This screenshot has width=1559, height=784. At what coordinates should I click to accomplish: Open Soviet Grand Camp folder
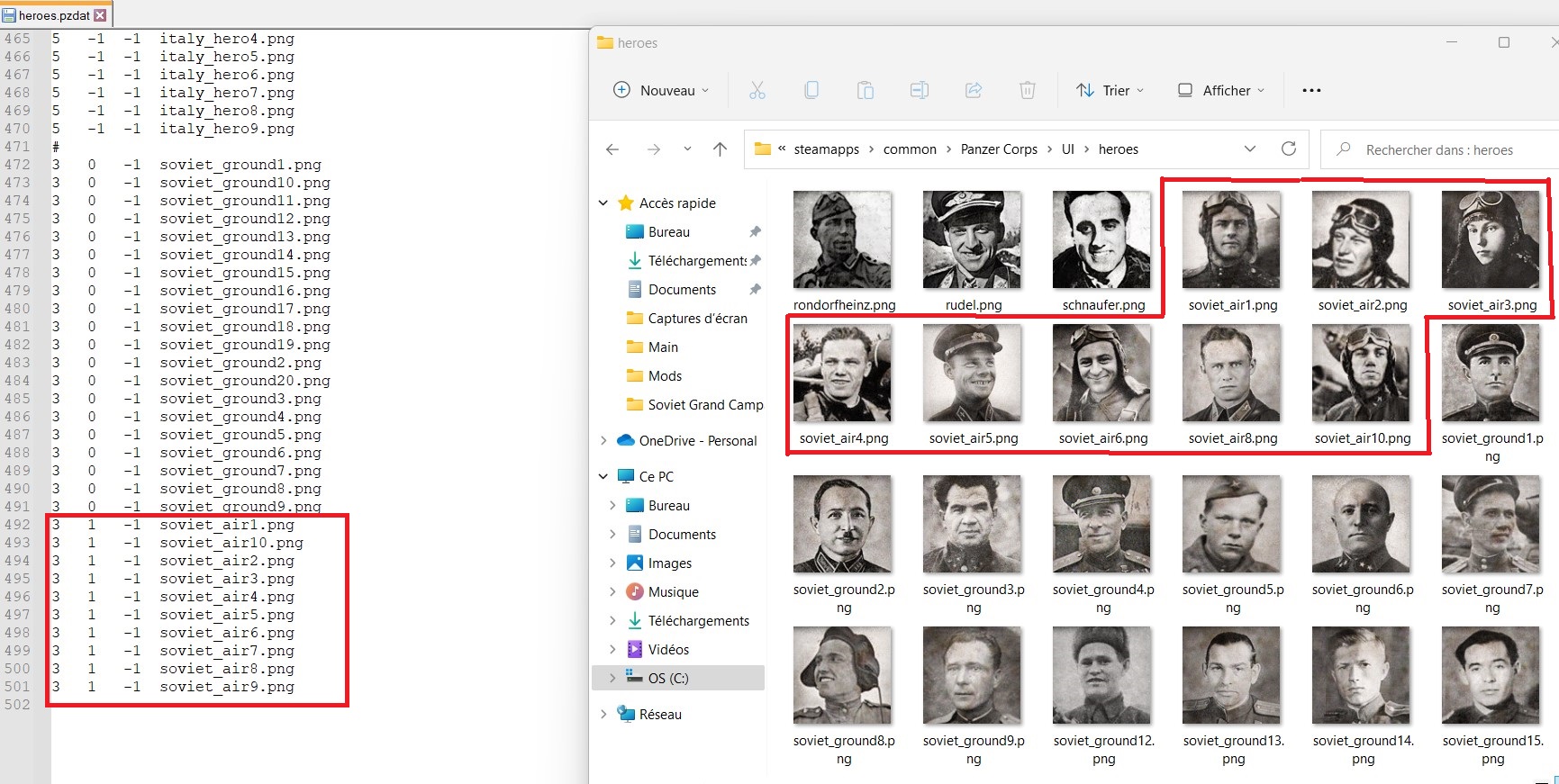pyautogui.click(x=694, y=405)
